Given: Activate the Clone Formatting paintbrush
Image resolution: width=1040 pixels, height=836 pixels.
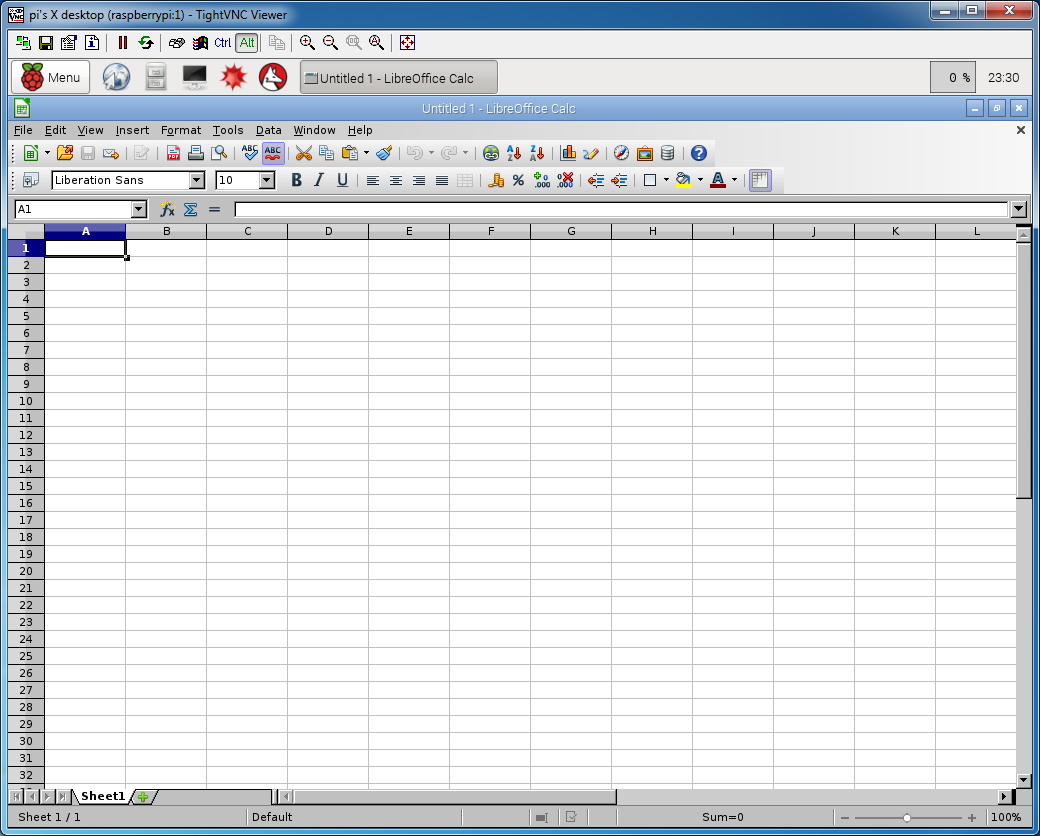Looking at the screenshot, I should click(x=384, y=153).
